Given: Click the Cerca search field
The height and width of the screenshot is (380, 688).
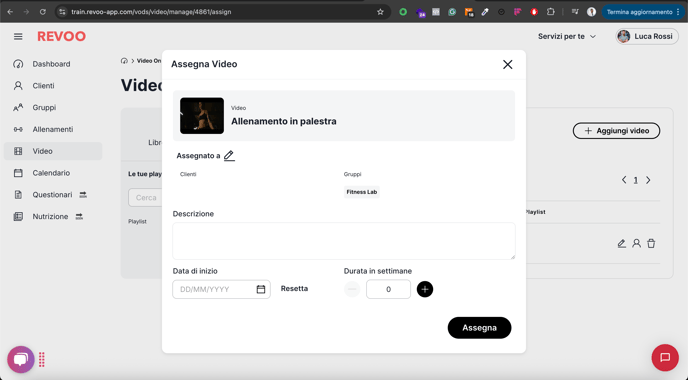Looking at the screenshot, I should click(145, 197).
